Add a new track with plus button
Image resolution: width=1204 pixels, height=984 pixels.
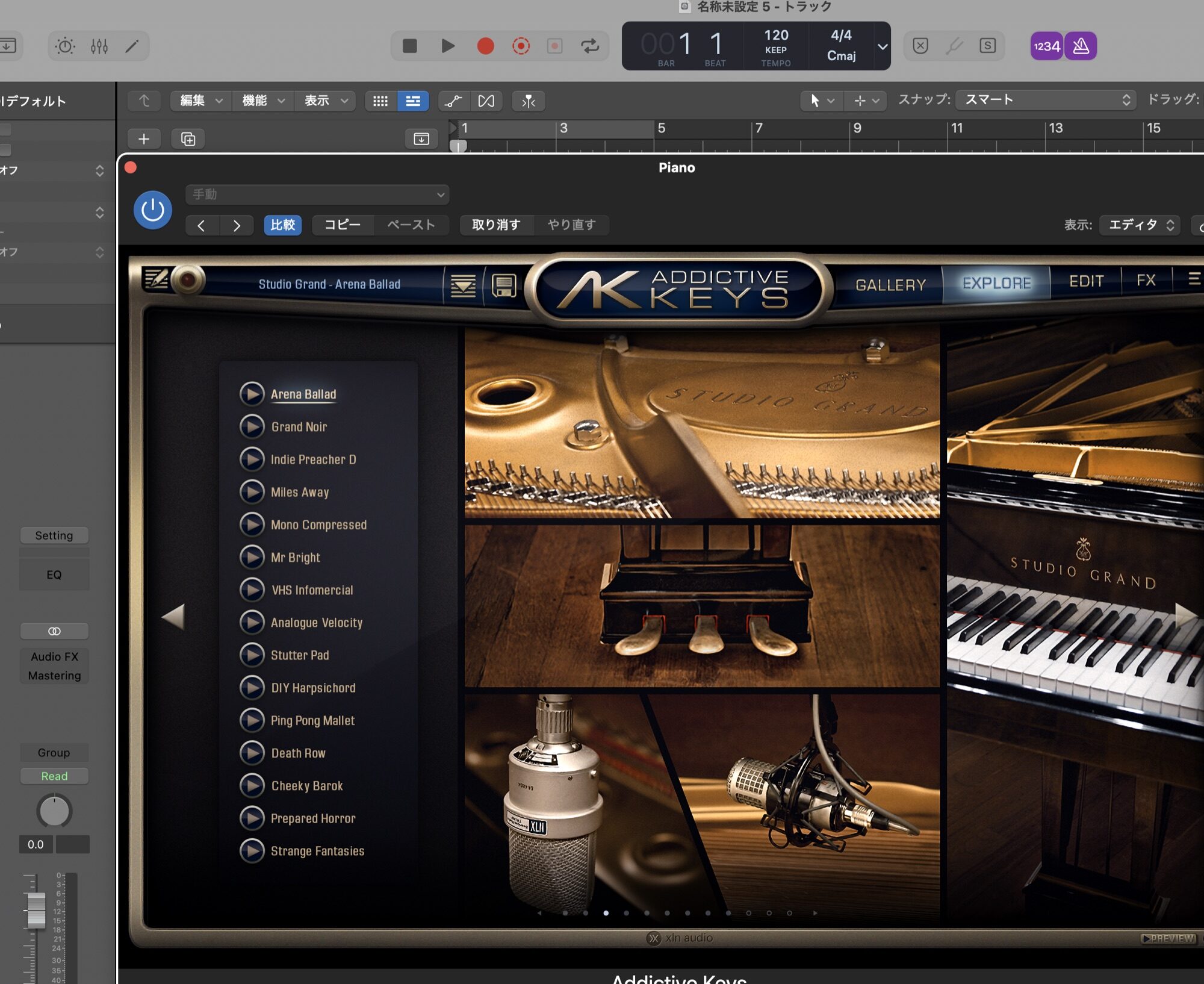[x=144, y=139]
